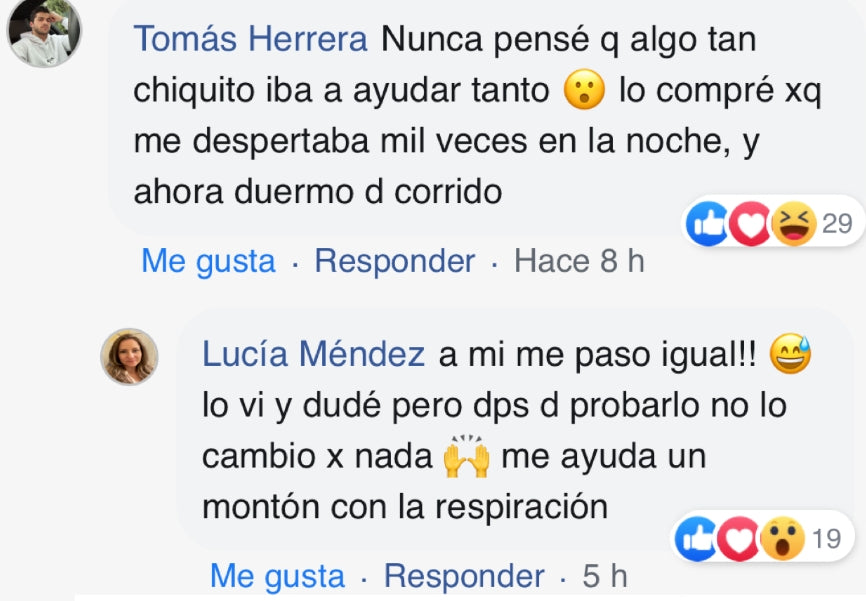This screenshot has width=866, height=601.
Task: Click the blue like reaction on Lucía's reply
Action: pyautogui.click(x=697, y=540)
